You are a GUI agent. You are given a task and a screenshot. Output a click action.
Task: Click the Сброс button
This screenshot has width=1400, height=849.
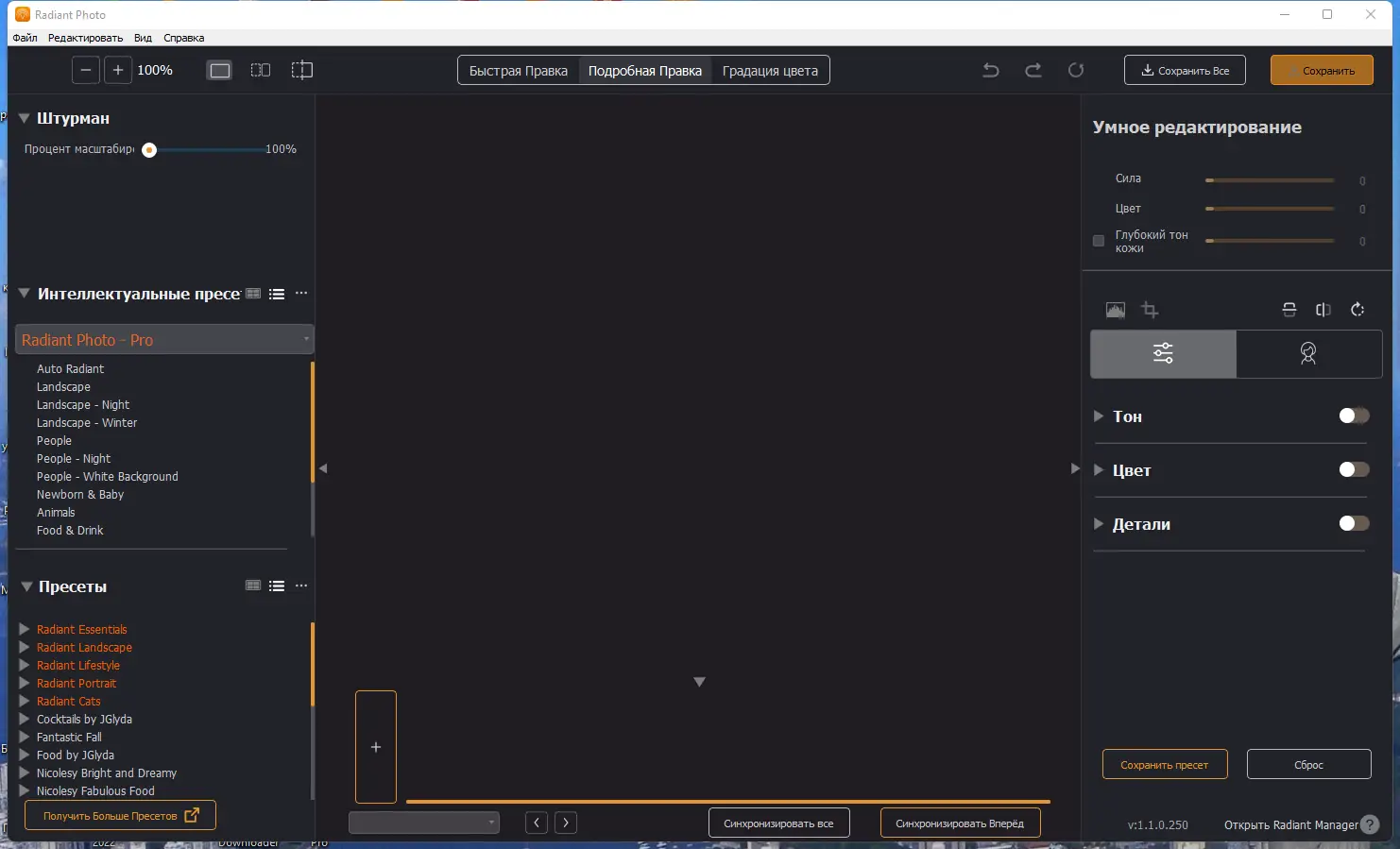(x=1308, y=764)
